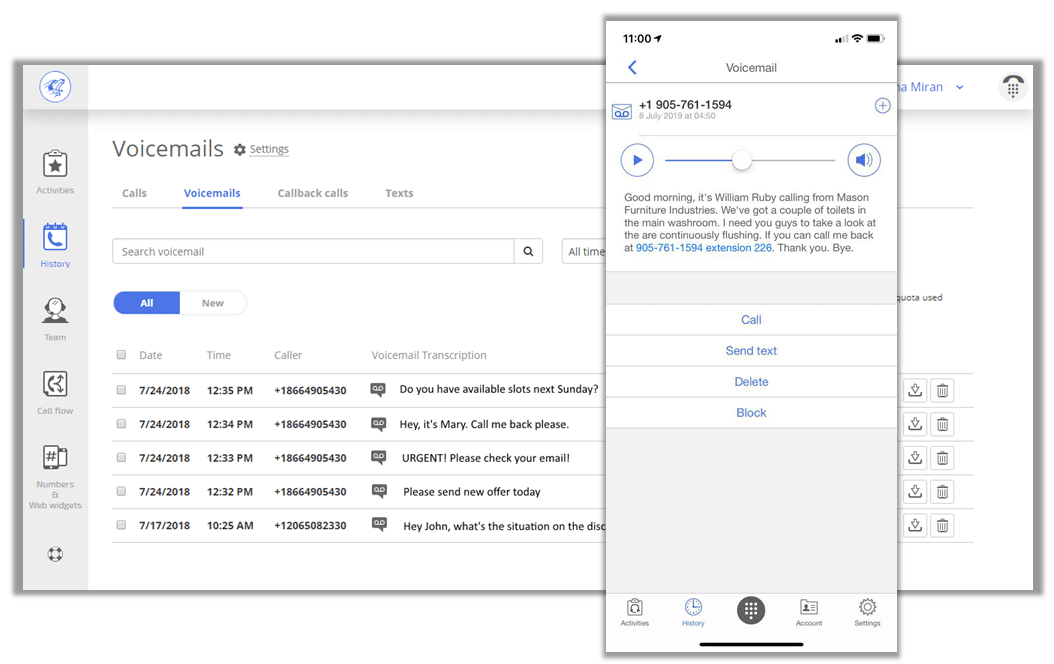Trash the 12:32 PM voicemail

(x=942, y=491)
